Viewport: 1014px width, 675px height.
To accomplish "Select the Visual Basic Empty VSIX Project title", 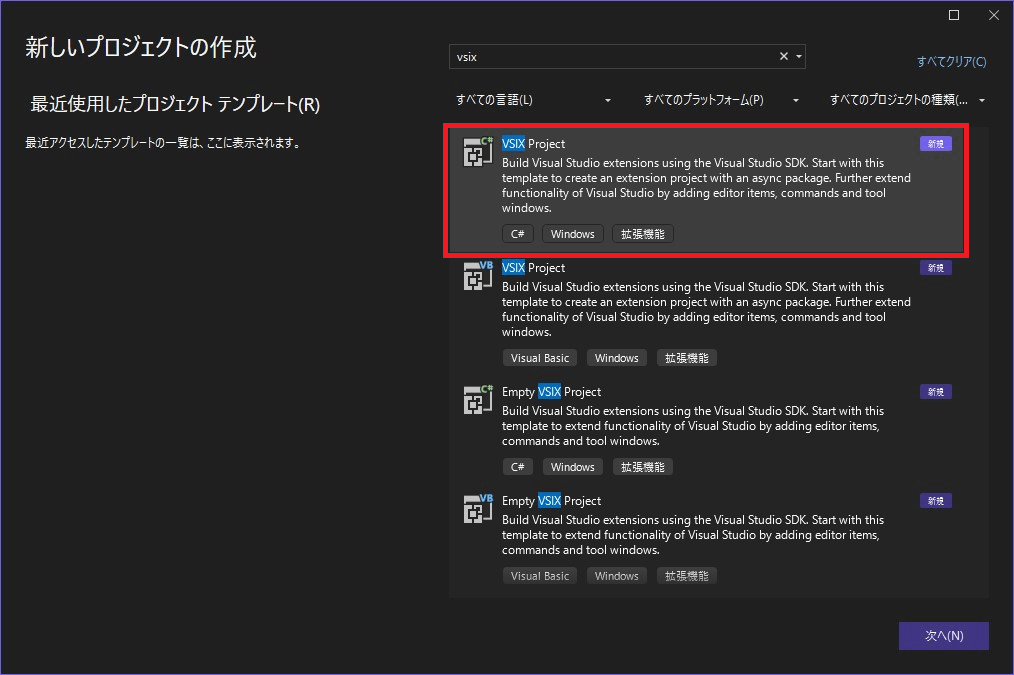I will pos(552,500).
